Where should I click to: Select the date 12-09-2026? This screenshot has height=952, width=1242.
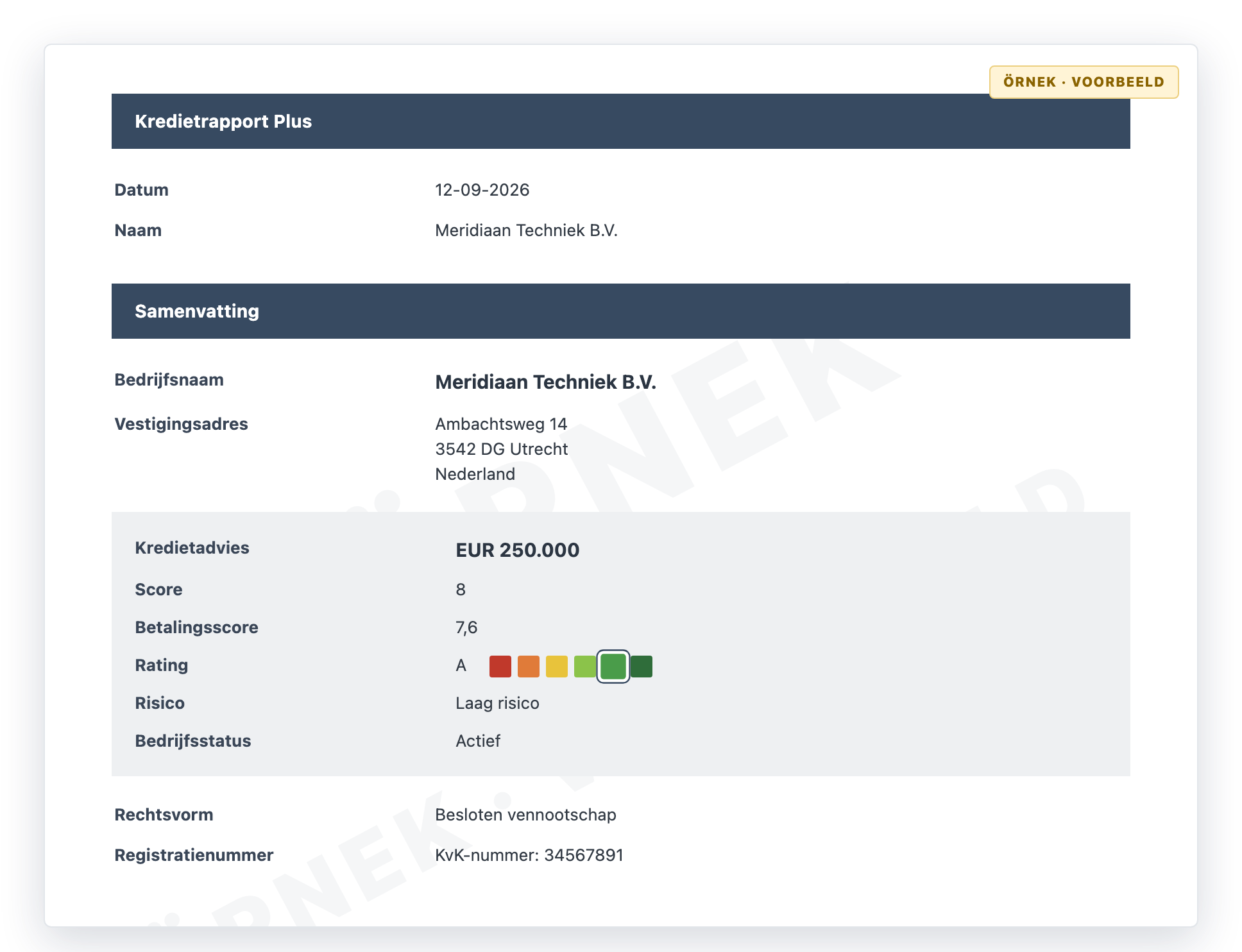click(482, 190)
